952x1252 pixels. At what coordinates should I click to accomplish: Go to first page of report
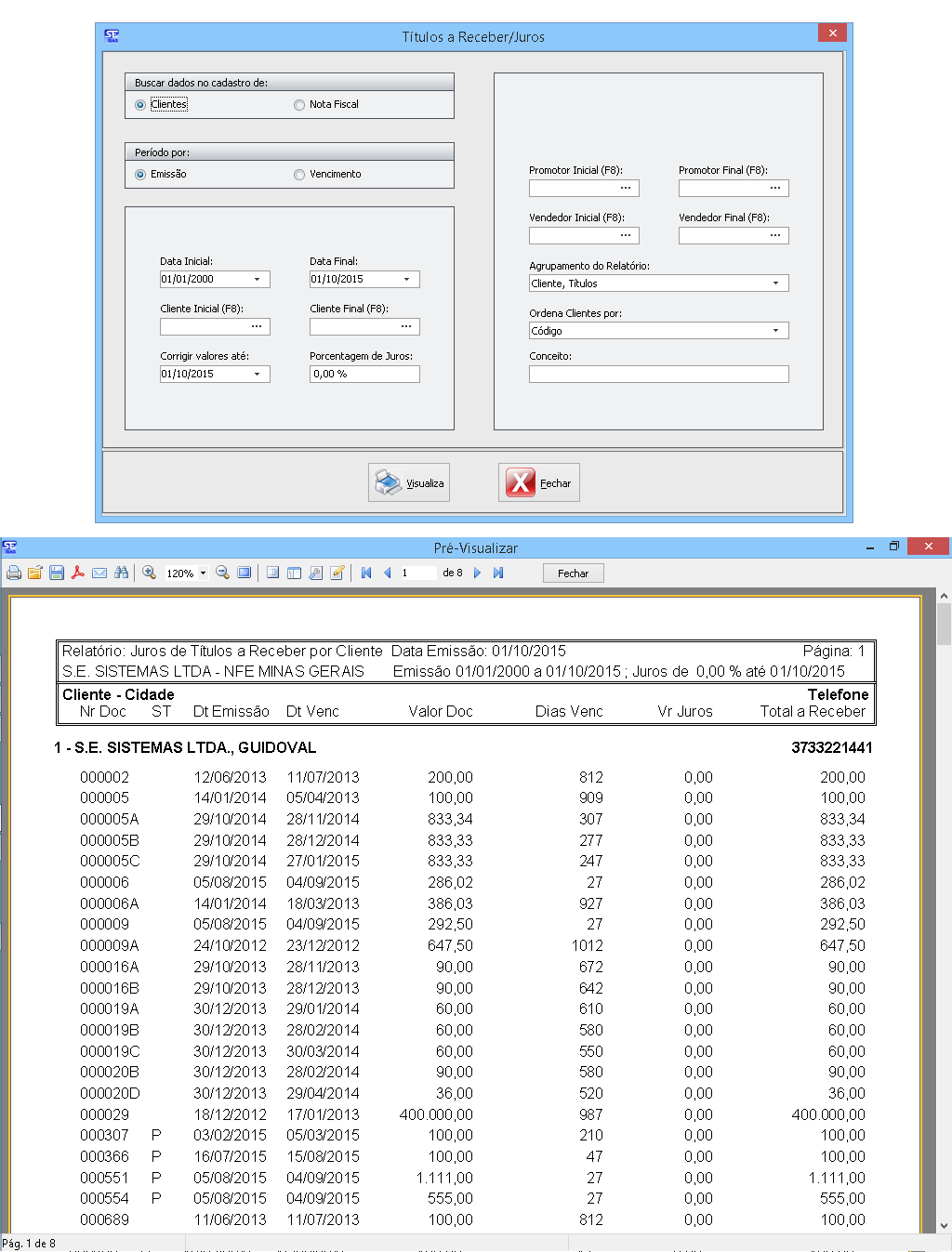tap(366, 573)
